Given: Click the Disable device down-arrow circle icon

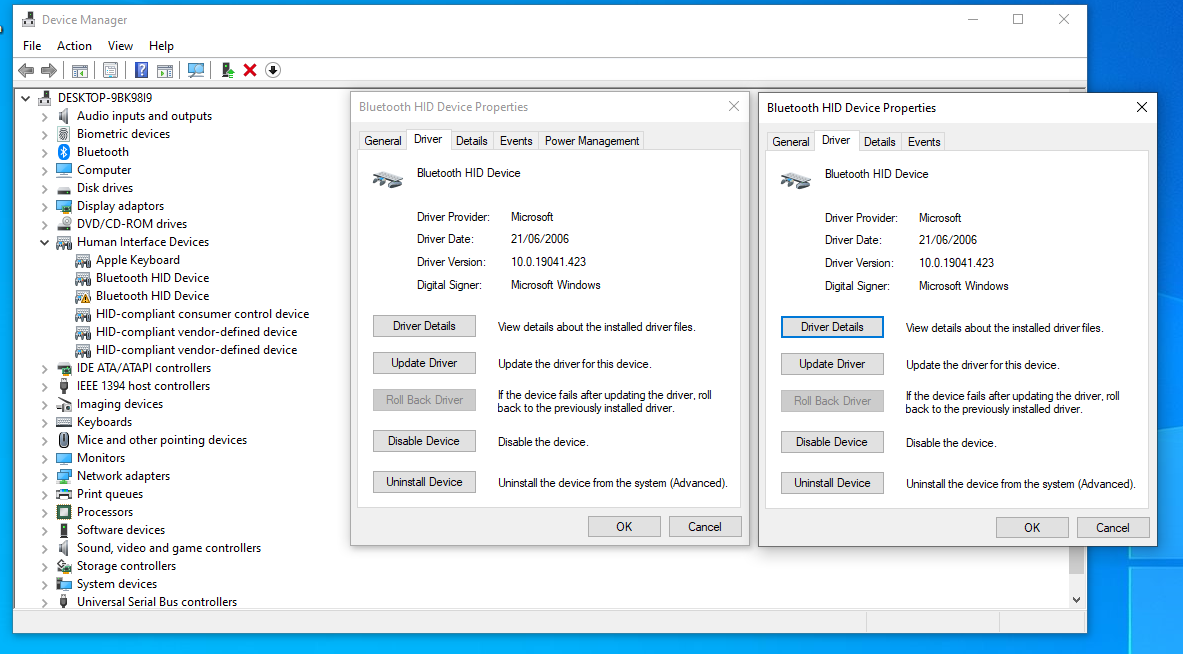Looking at the screenshot, I should 273,70.
